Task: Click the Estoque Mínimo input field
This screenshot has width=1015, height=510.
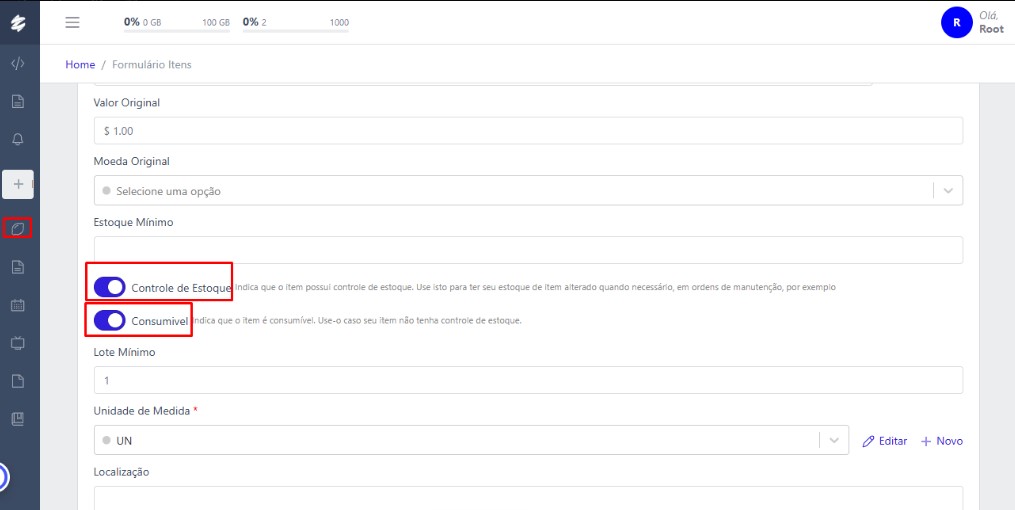Action: pyautogui.click(x=528, y=250)
